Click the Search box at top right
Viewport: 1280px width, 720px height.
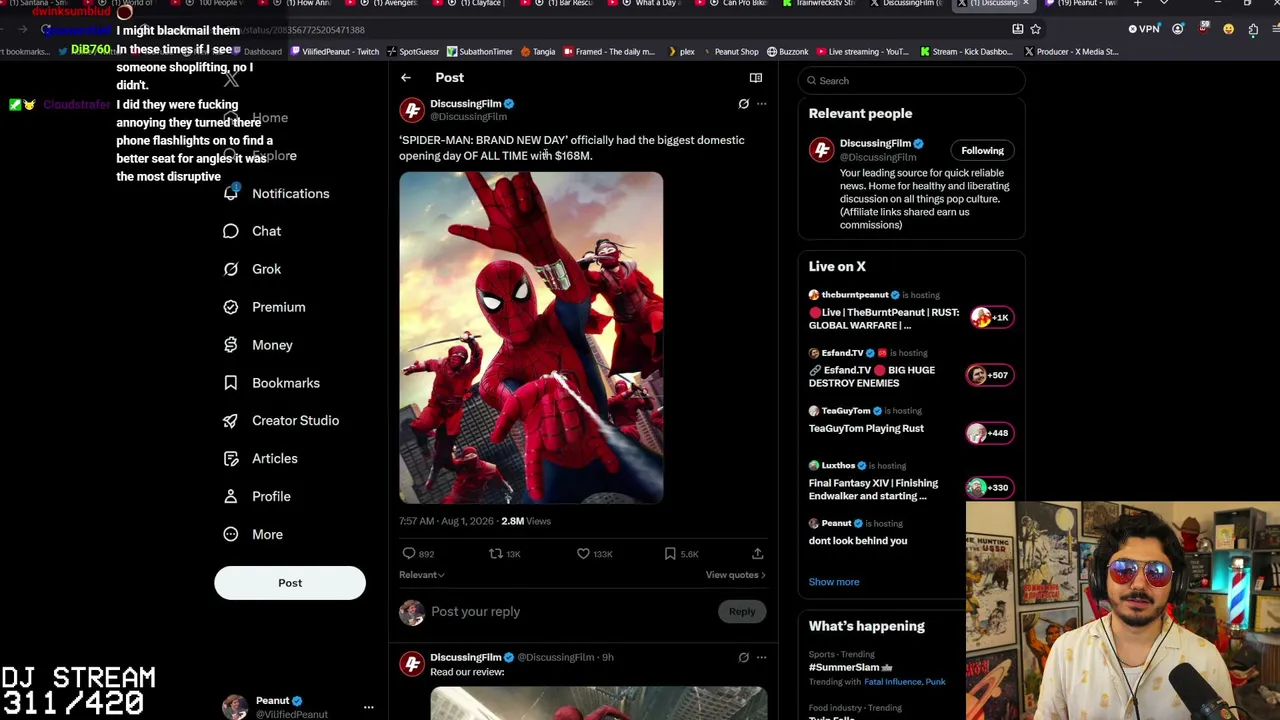pos(911,81)
